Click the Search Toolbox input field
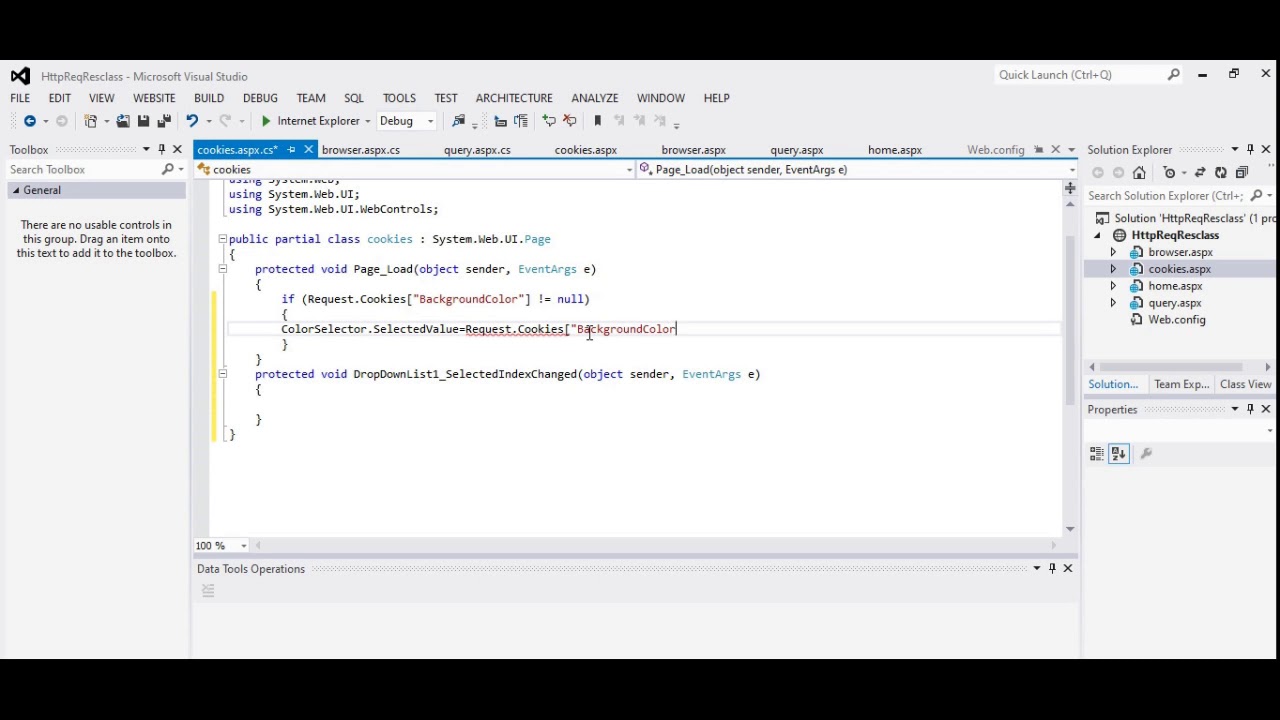 (x=84, y=170)
